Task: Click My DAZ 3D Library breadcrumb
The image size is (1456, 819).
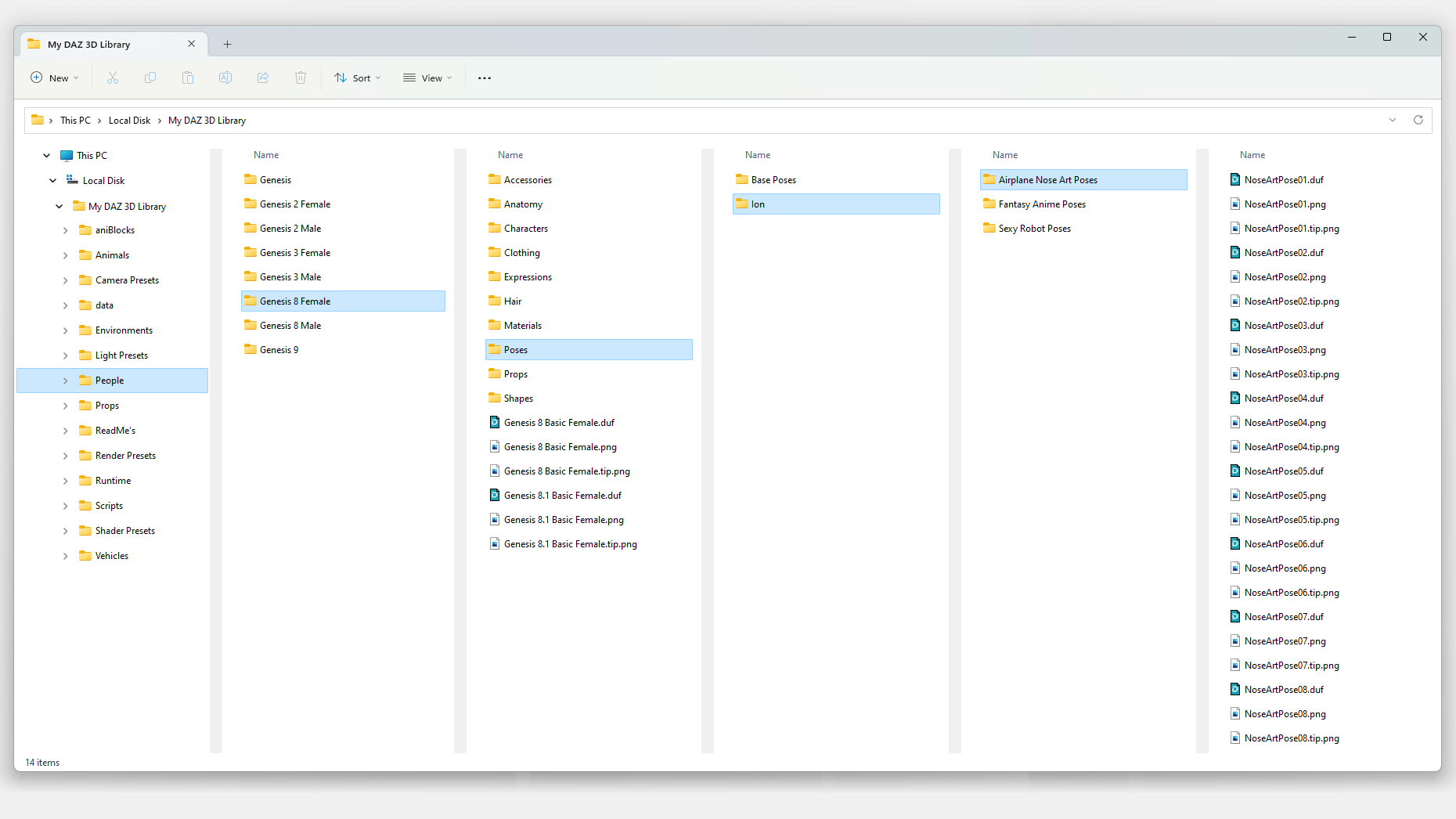Action: click(x=207, y=120)
